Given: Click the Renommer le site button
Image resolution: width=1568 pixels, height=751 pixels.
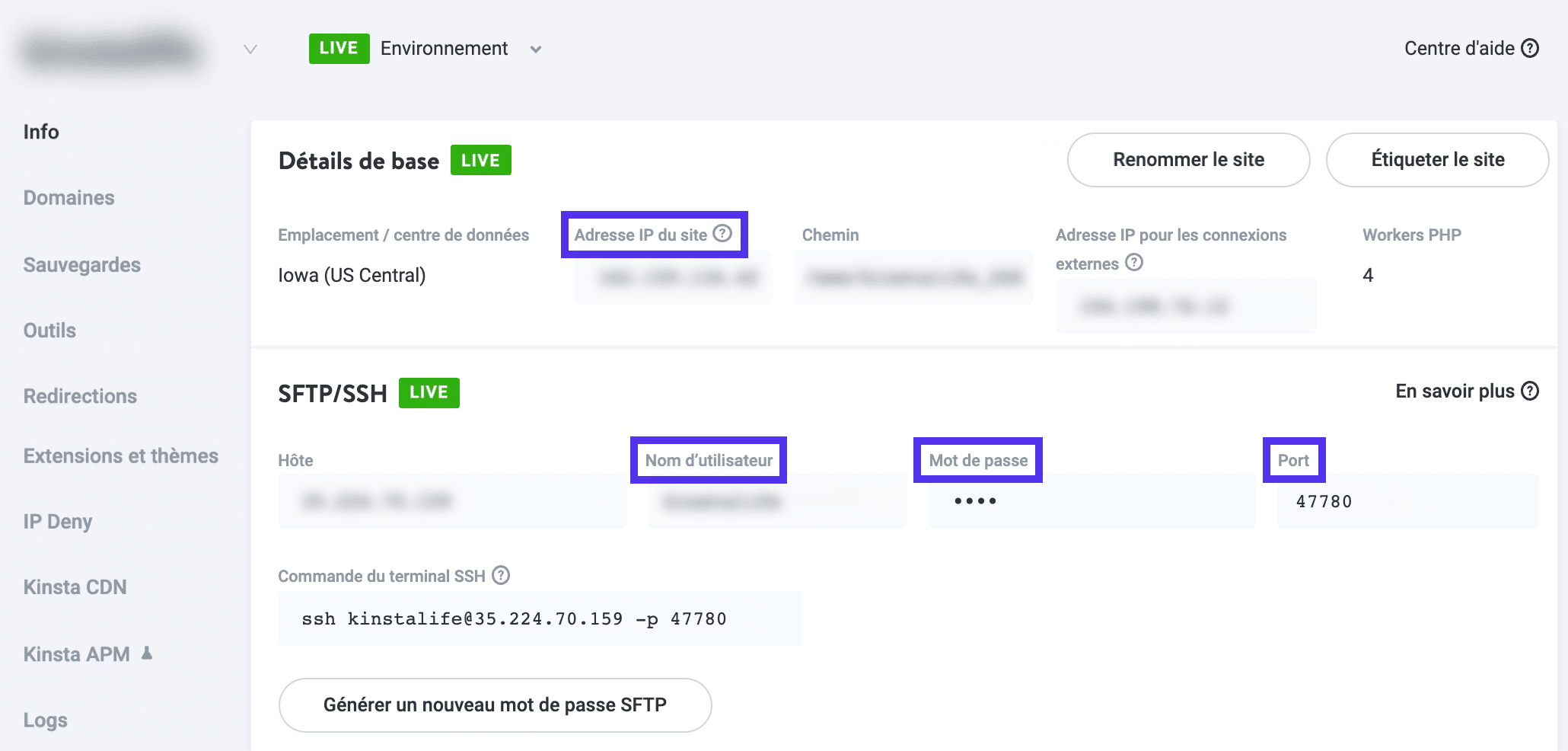Looking at the screenshot, I should pyautogui.click(x=1187, y=160).
